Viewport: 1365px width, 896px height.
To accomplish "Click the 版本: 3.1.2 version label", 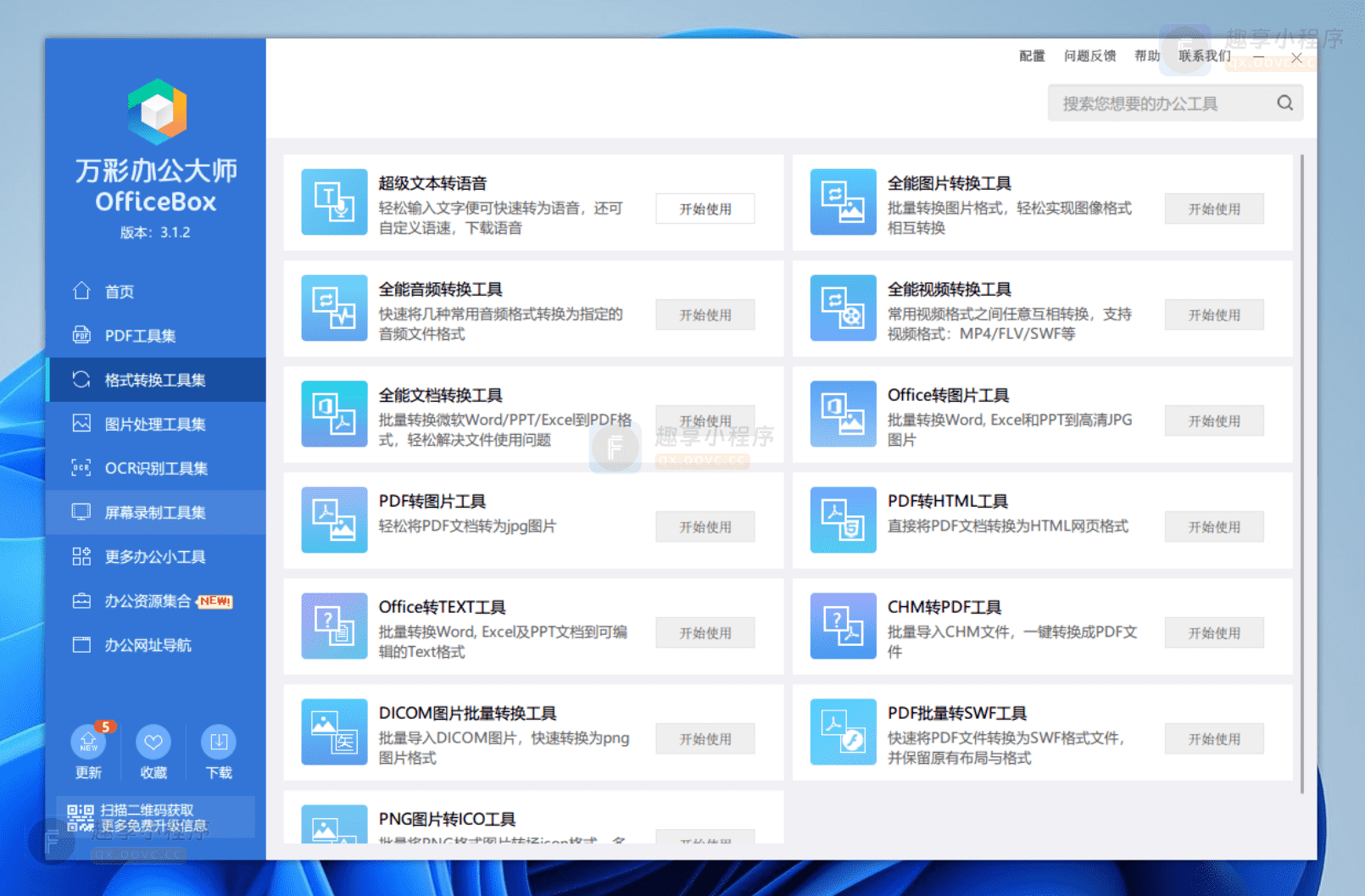I will click(x=155, y=232).
